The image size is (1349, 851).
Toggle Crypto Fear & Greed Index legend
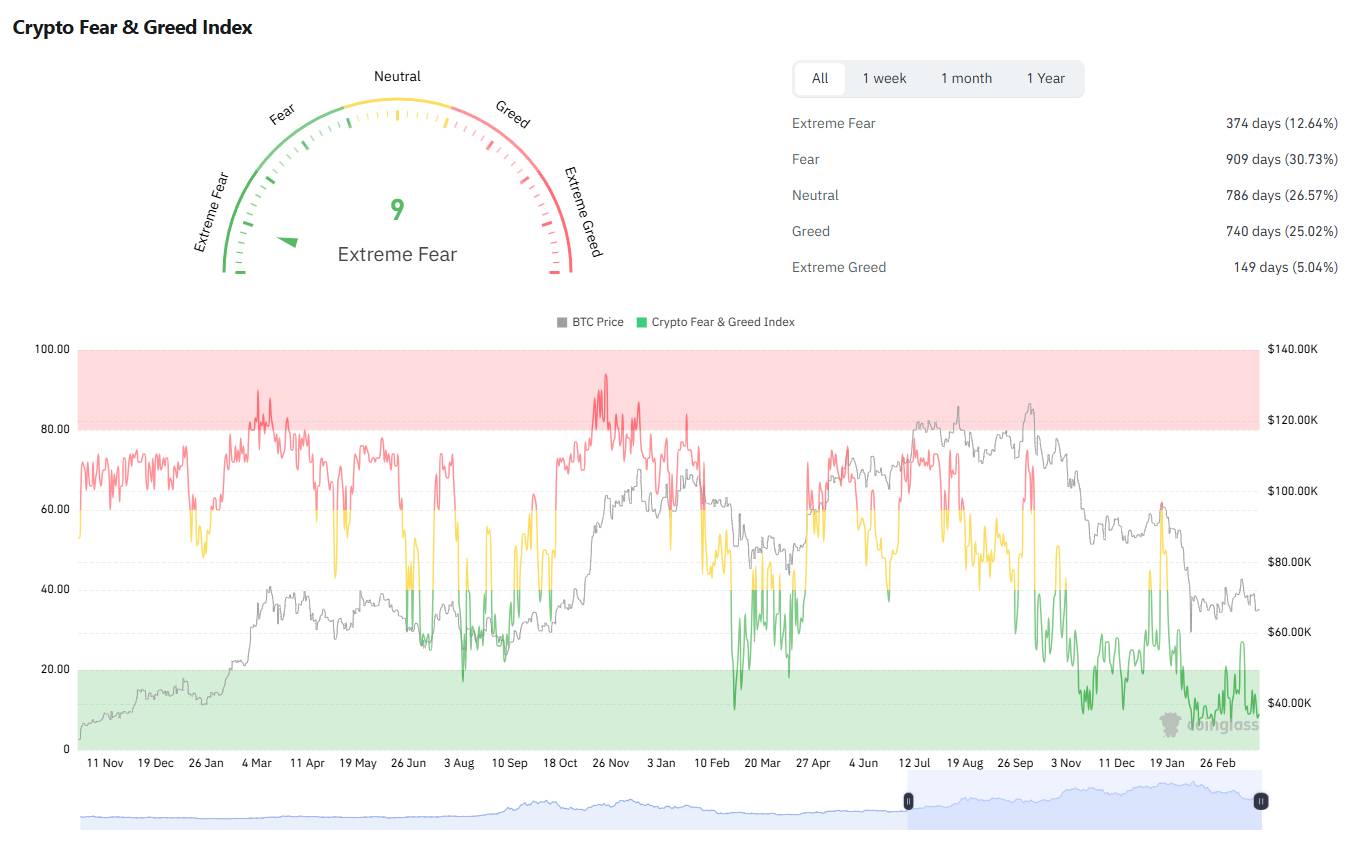[x=715, y=322]
